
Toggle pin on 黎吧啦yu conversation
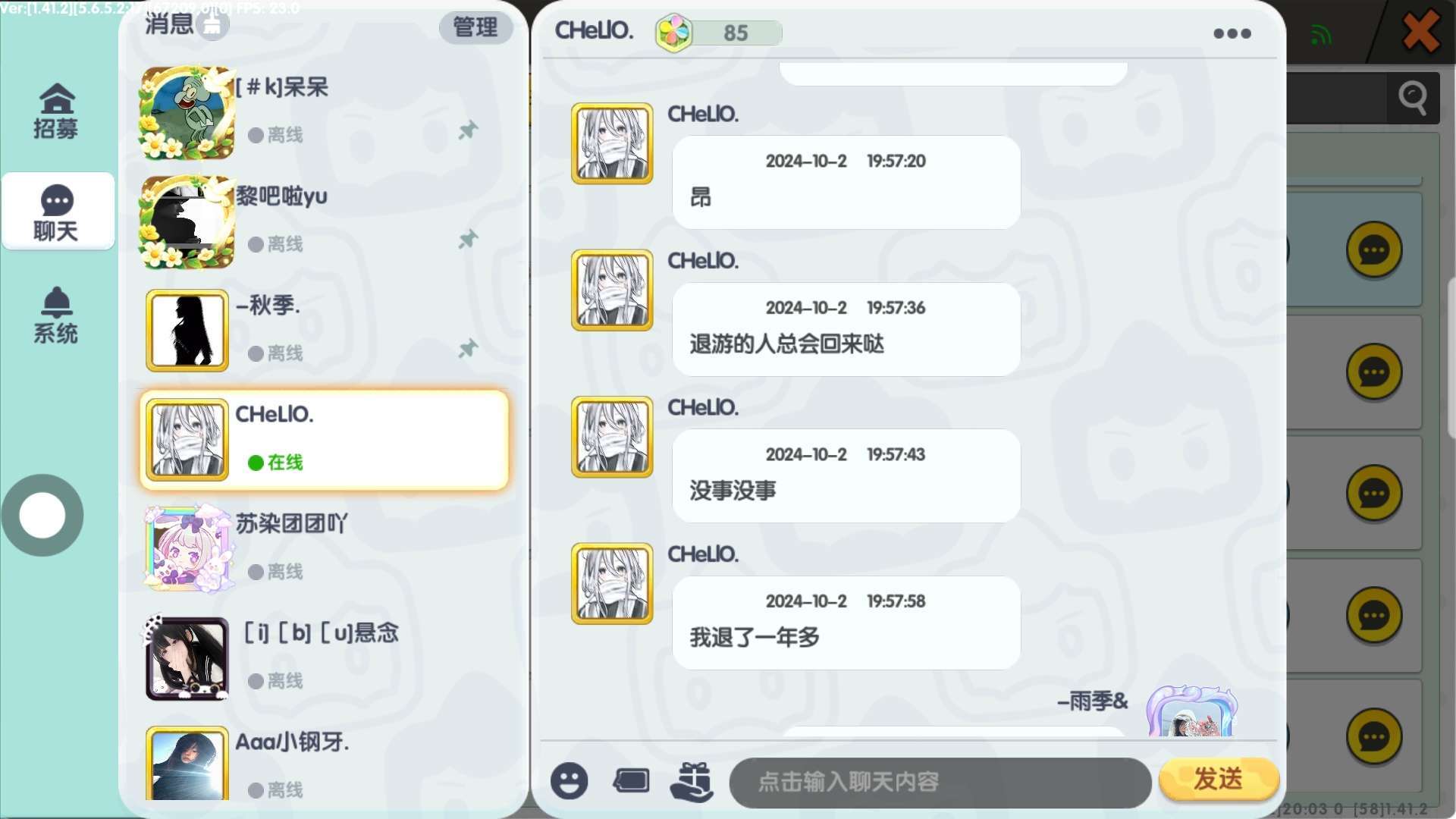468,240
